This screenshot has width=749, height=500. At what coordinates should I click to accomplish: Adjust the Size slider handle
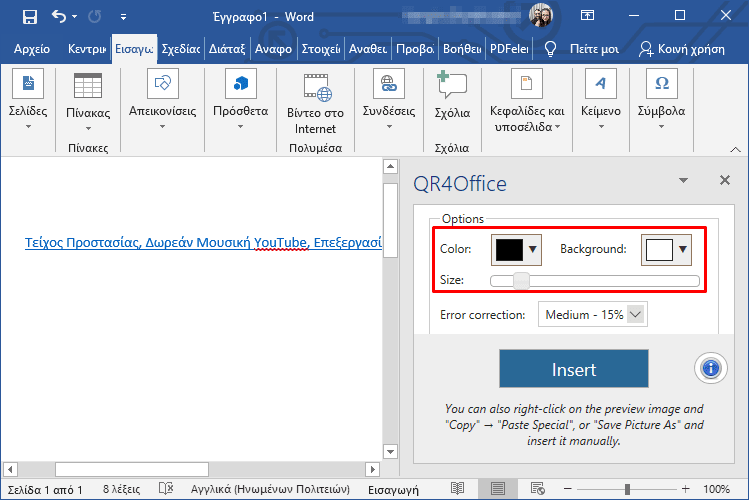(521, 281)
